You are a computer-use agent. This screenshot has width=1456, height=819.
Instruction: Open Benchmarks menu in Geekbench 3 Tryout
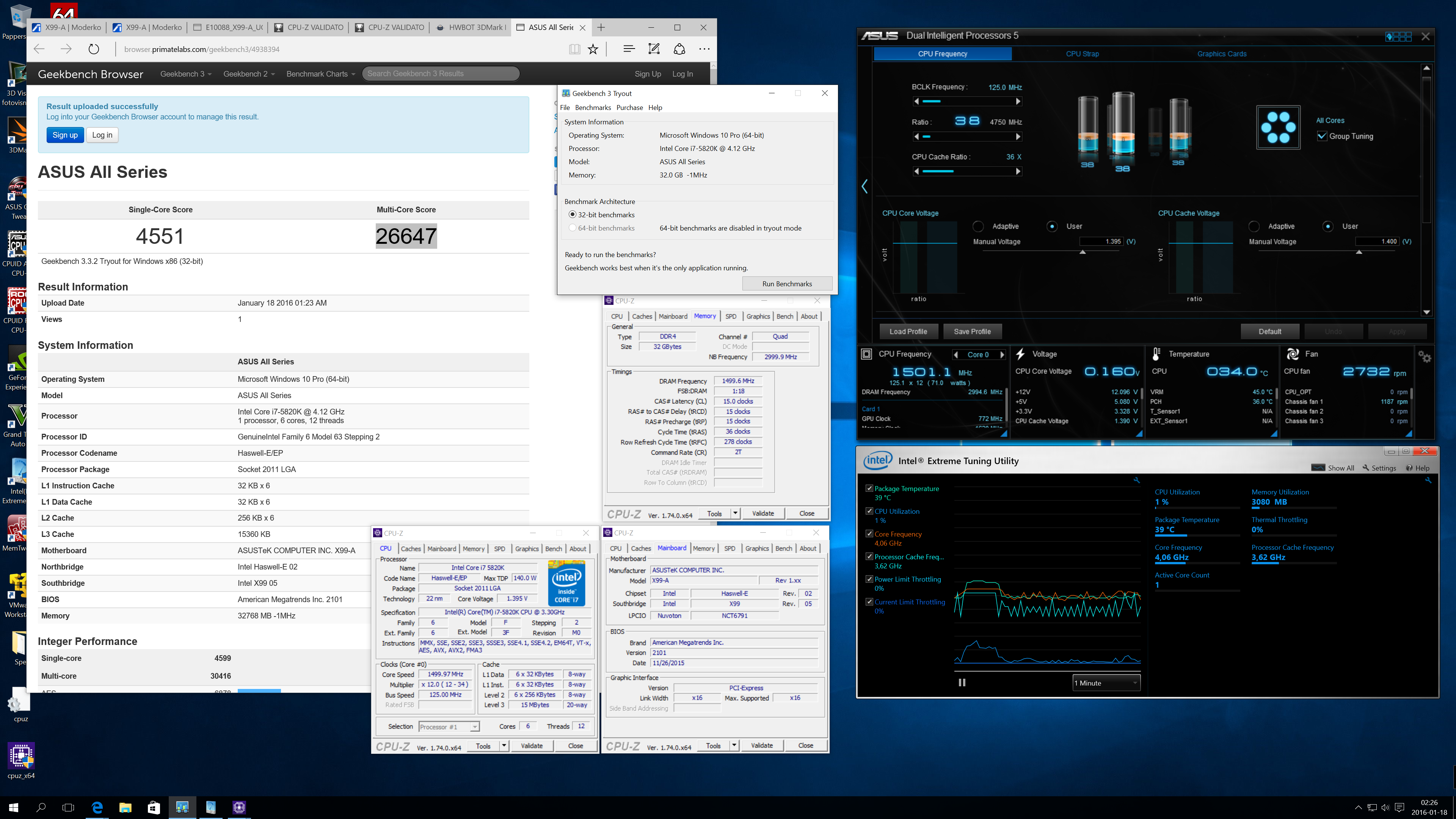592,107
